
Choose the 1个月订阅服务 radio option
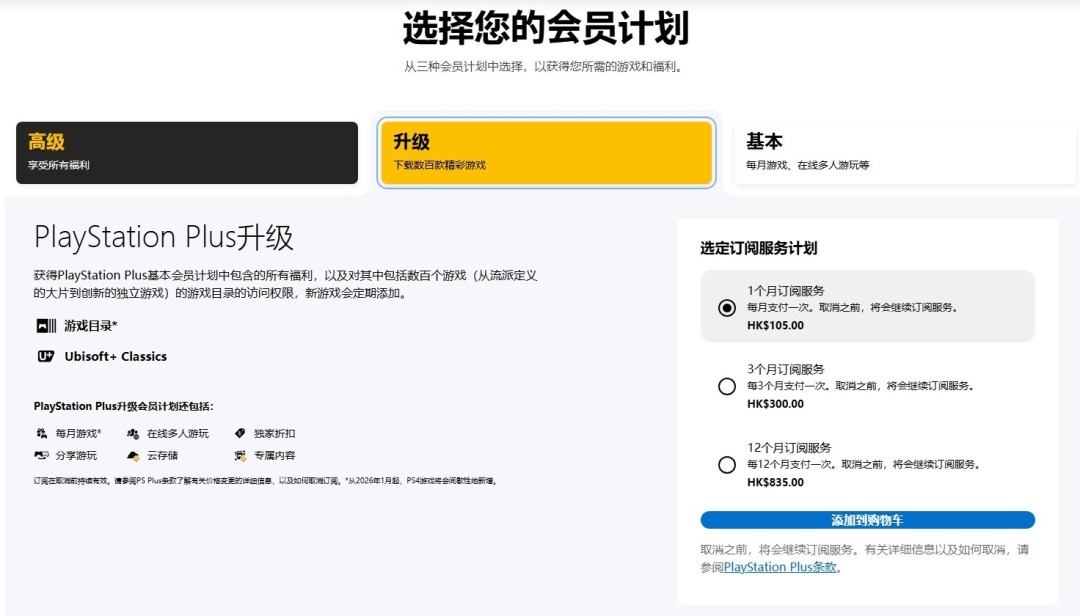[727, 307]
